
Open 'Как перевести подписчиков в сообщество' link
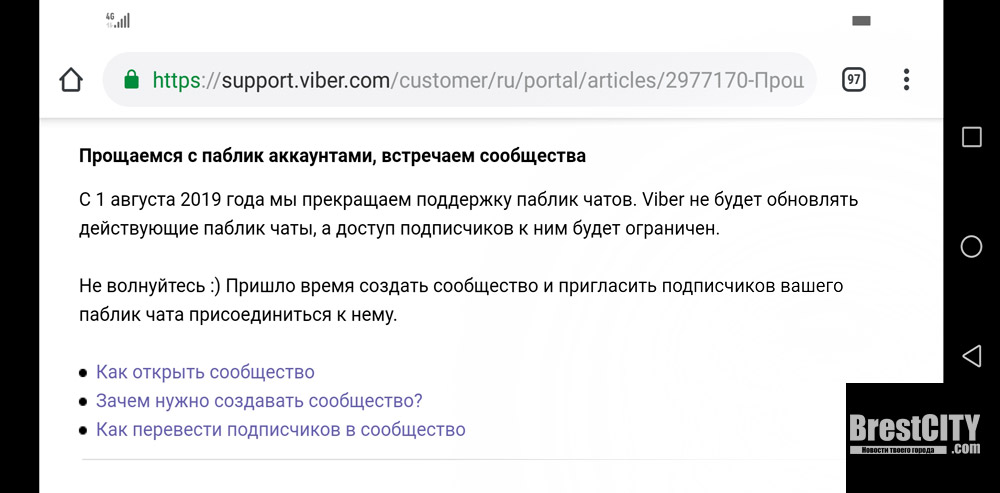280,430
